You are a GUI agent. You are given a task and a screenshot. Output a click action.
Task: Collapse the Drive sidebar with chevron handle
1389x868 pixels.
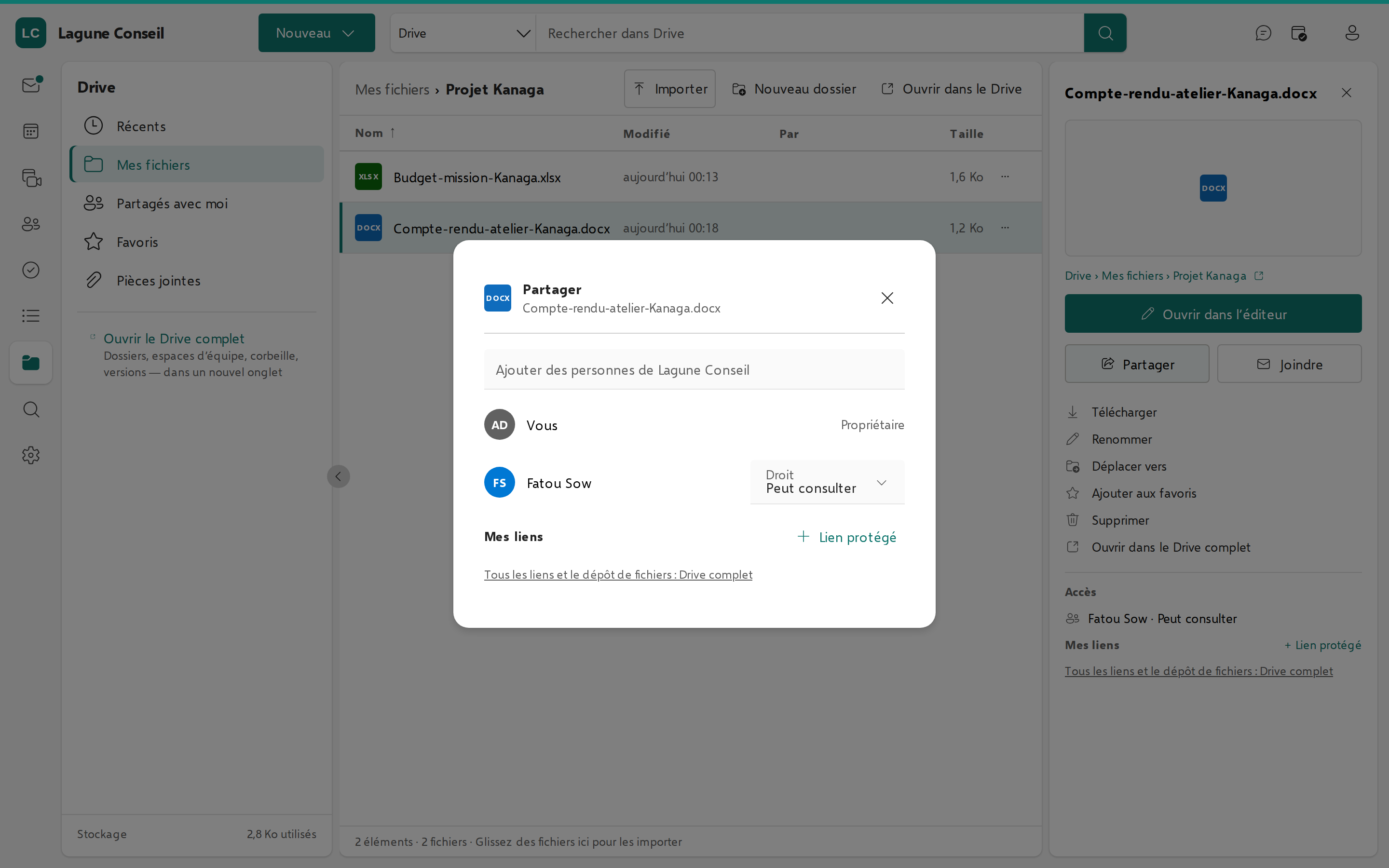pyautogui.click(x=338, y=476)
